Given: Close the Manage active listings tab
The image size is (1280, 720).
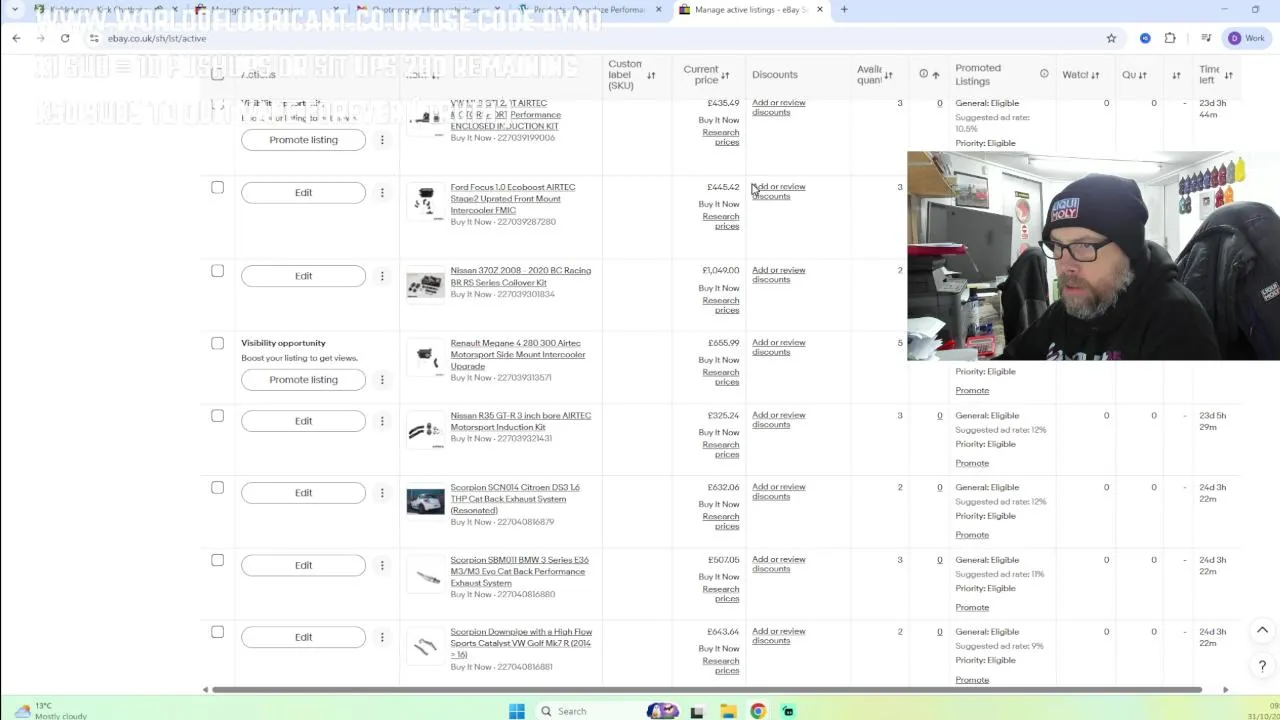Looking at the screenshot, I should click(x=819, y=9).
